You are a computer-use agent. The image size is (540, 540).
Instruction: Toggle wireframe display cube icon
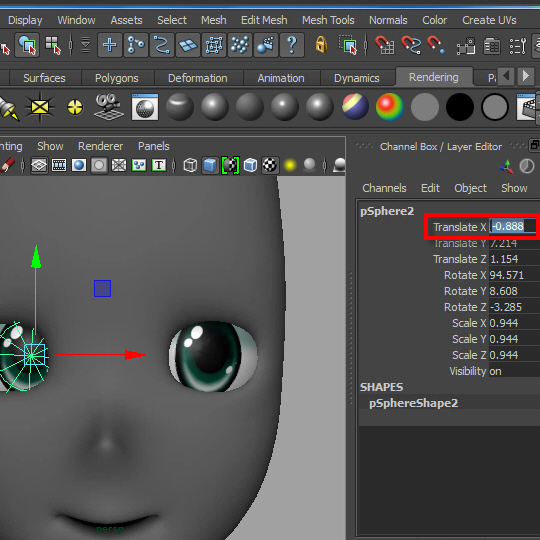click(x=190, y=165)
